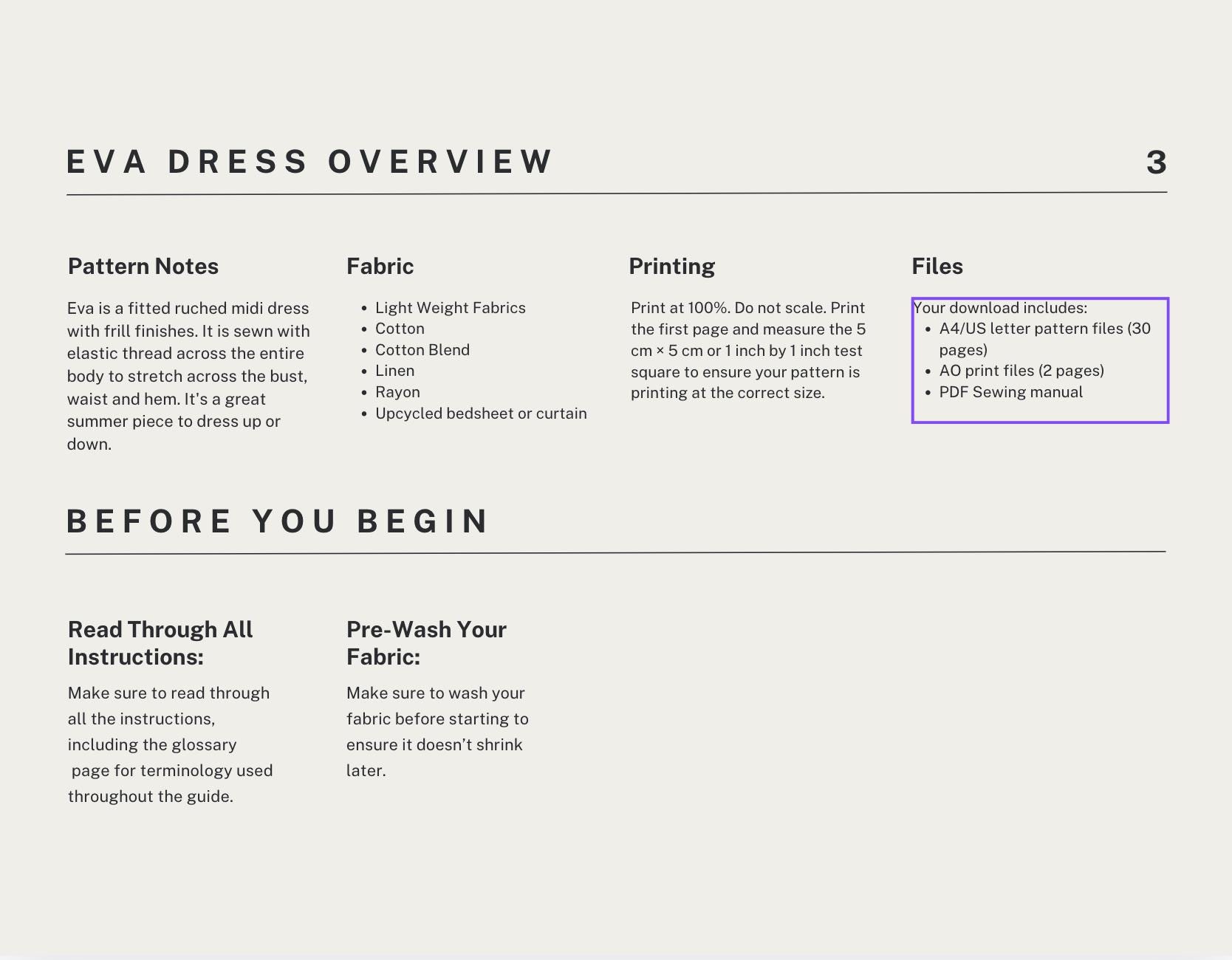Click the Light Weight Fabrics bullet

click(x=450, y=308)
